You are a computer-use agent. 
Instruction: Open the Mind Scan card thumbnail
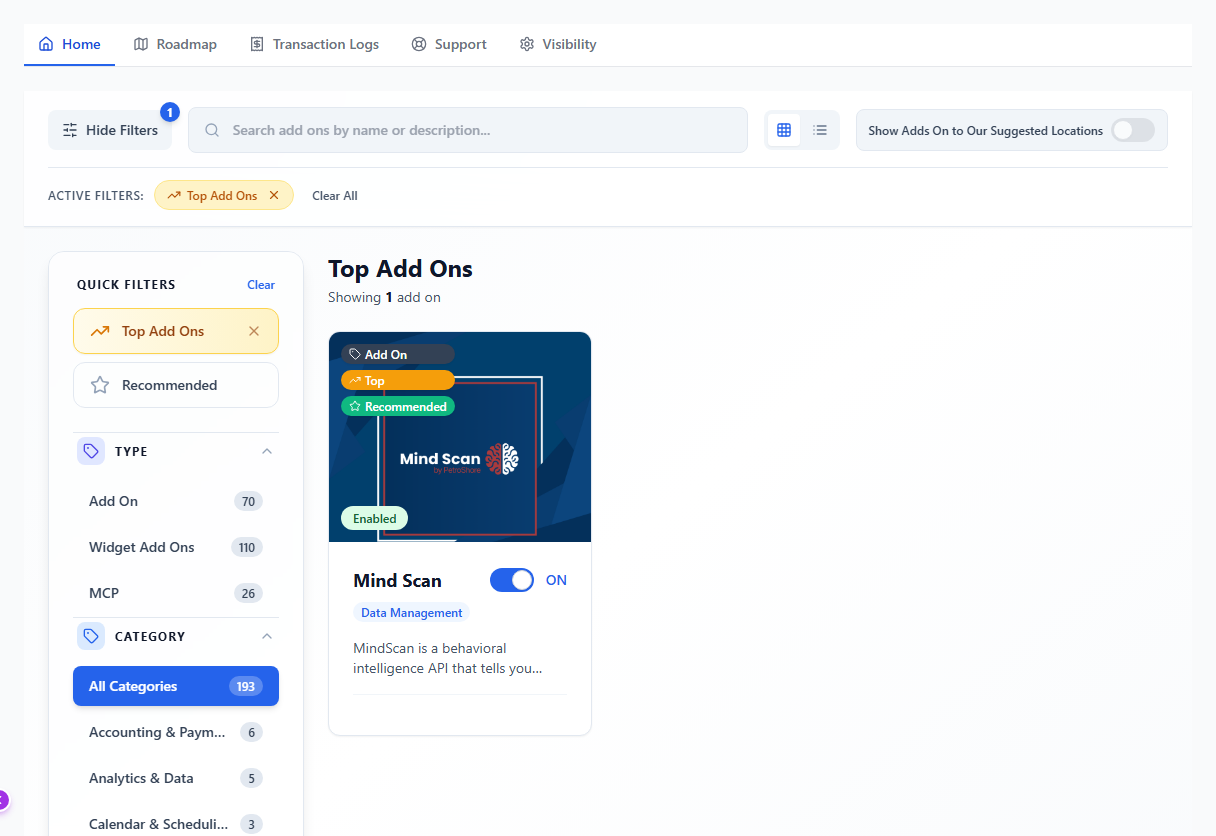pyautogui.click(x=460, y=437)
